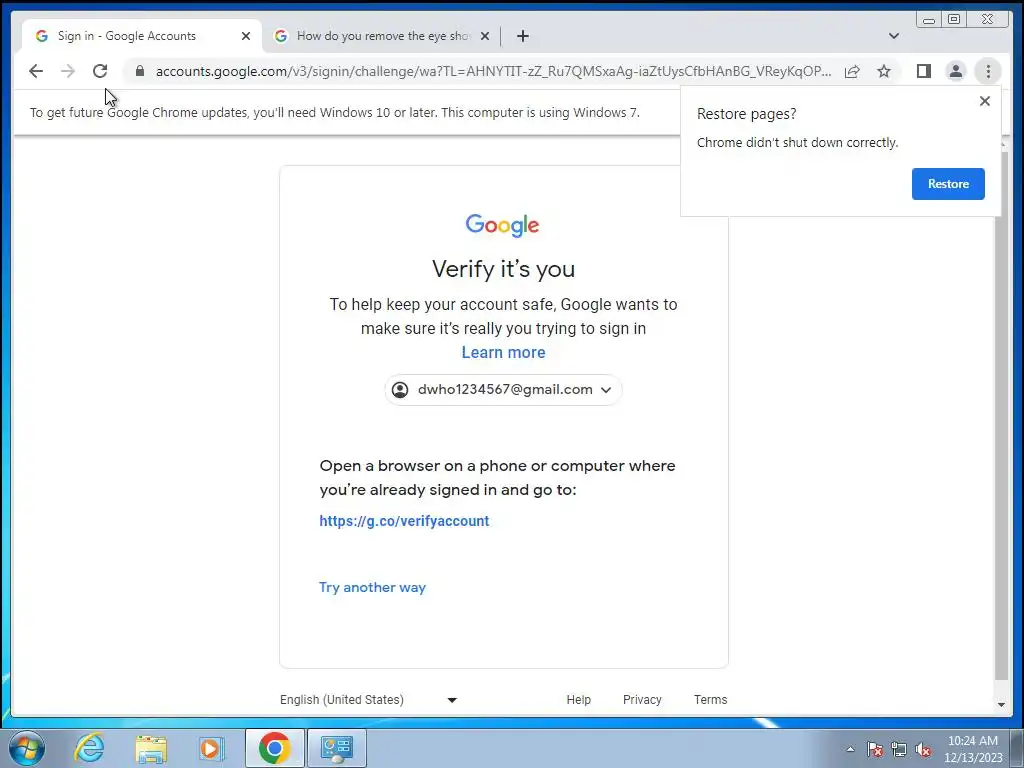Viewport: 1024px width, 768px height.
Task: Open Windows Media Player from taskbar
Action: tap(211, 748)
